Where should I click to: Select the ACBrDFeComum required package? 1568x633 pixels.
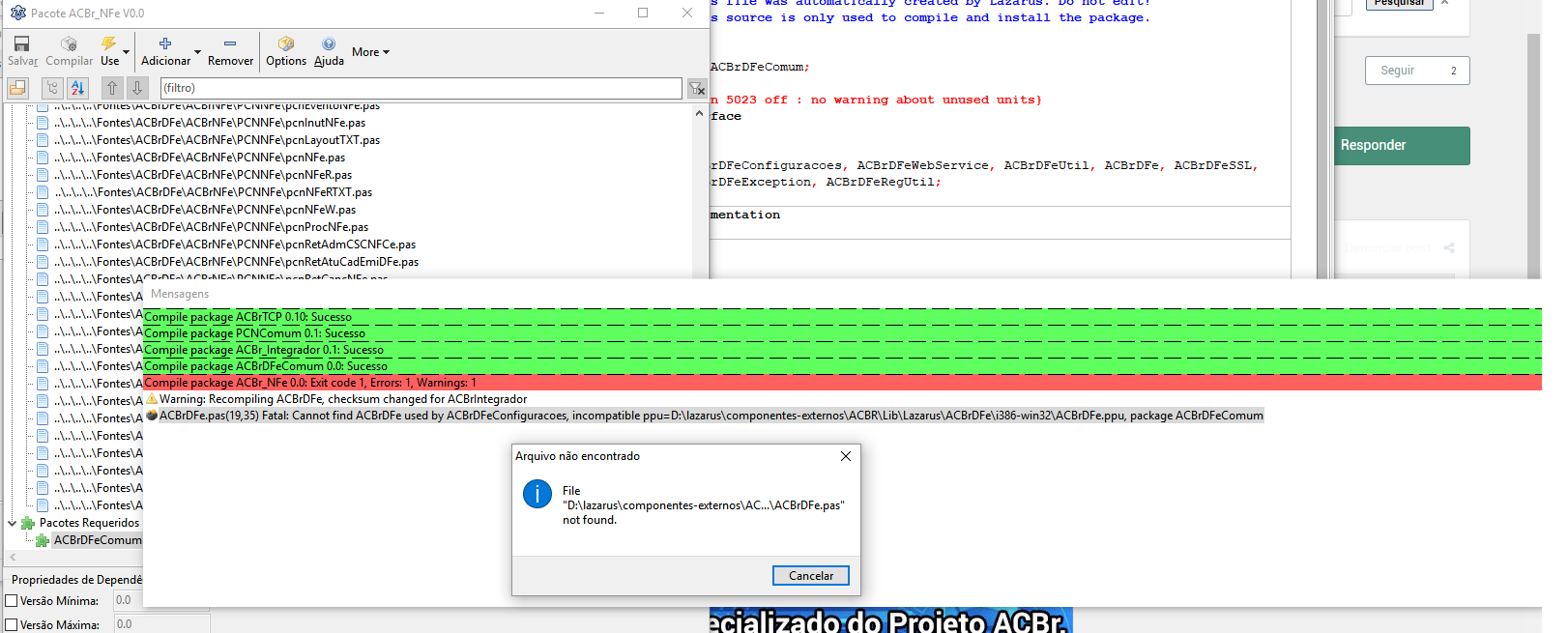[98, 540]
